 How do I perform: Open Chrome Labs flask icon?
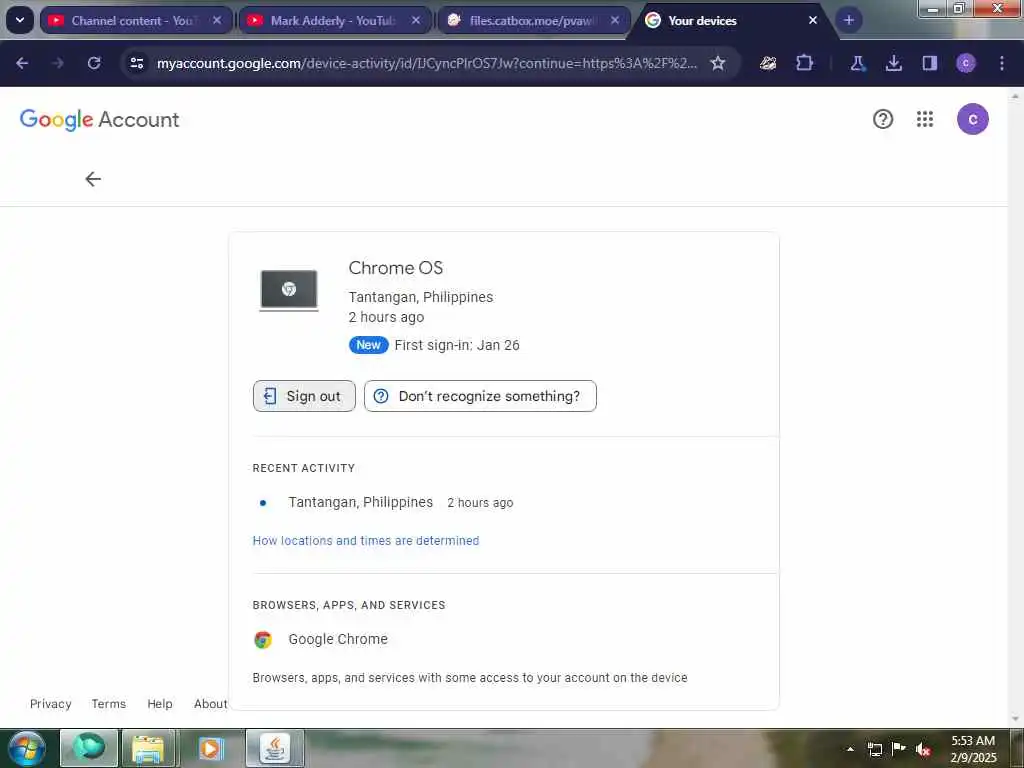click(857, 63)
